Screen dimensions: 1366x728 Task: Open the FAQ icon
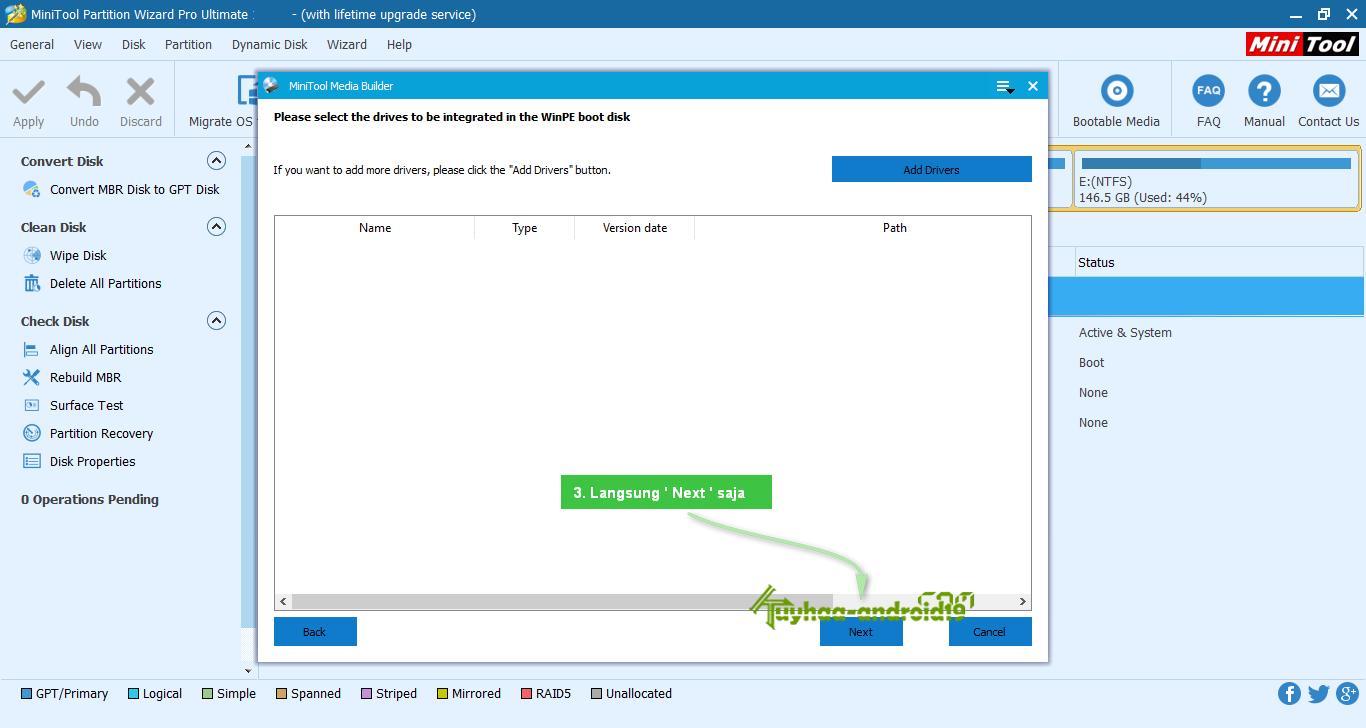1208,91
